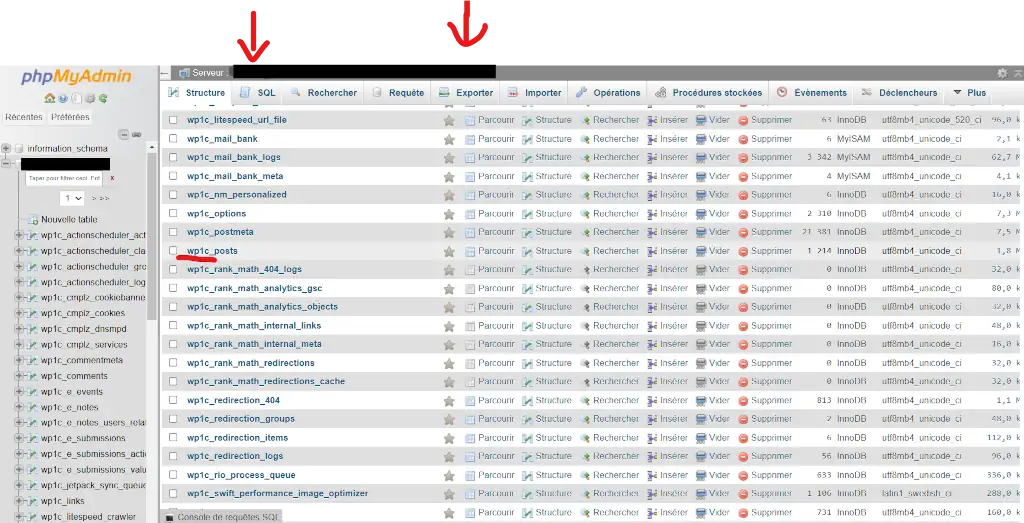1024x523 pixels.
Task: Click Vider icon in wp1c_redirection_items row
Action: pos(701,438)
